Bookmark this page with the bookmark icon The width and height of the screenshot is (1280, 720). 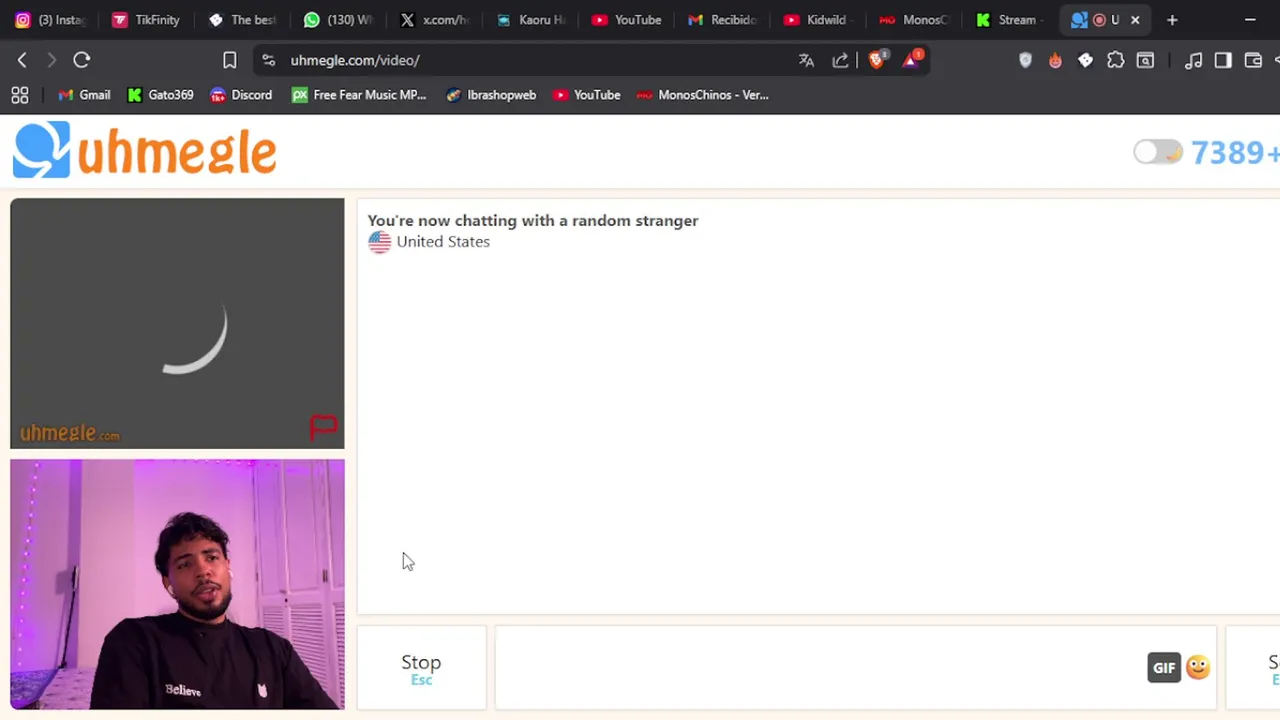230,60
